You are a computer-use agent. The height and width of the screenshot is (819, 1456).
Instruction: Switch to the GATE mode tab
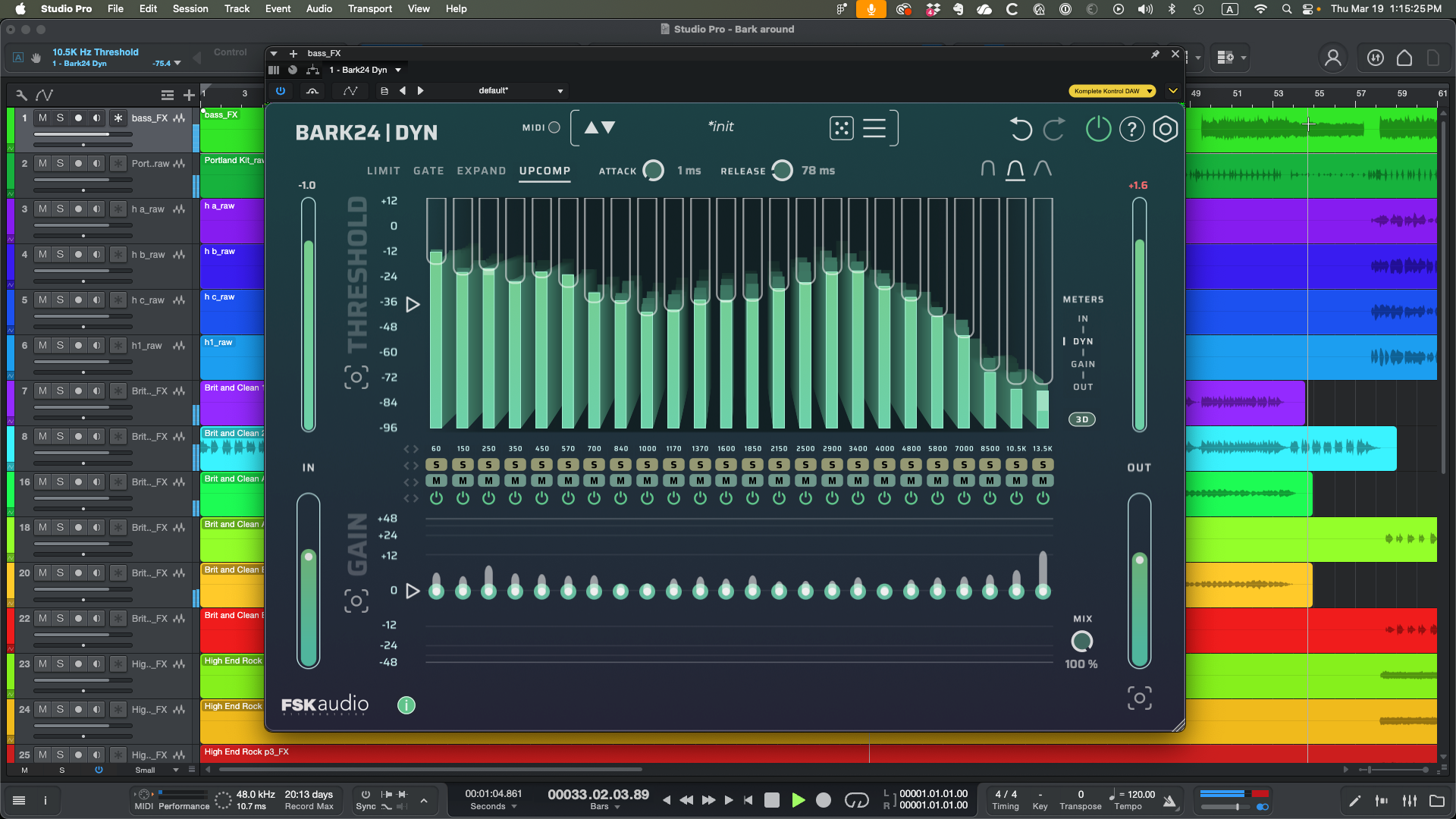click(x=428, y=171)
